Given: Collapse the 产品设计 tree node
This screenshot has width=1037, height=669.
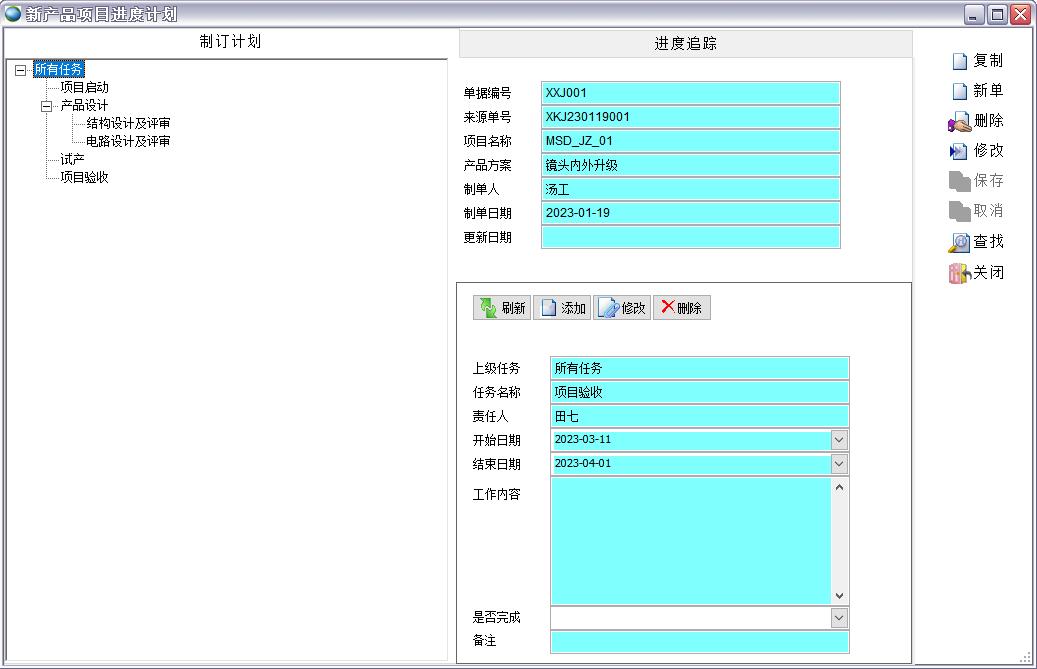Looking at the screenshot, I should click(46, 106).
